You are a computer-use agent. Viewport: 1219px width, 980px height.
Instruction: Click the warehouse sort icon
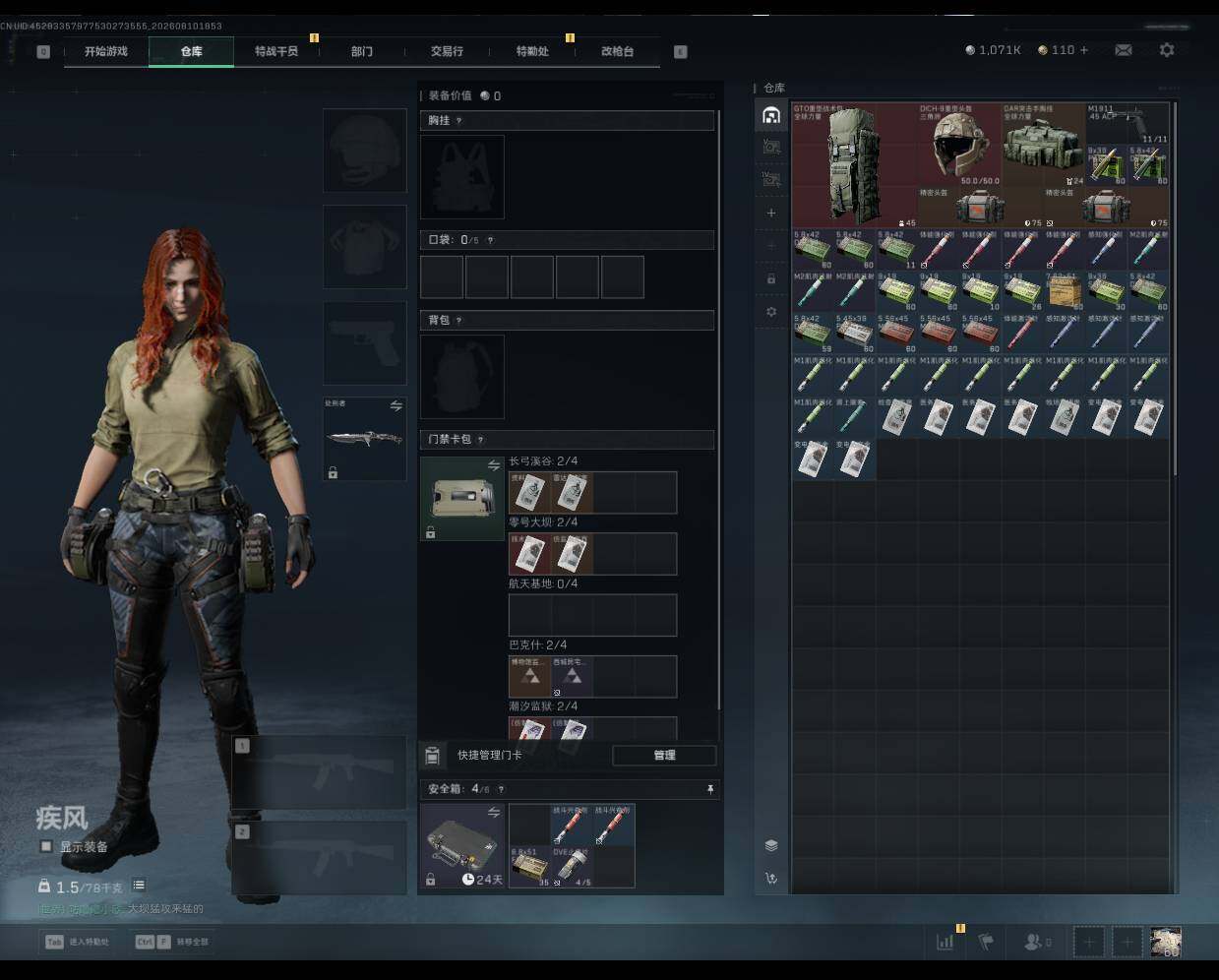pos(771,878)
